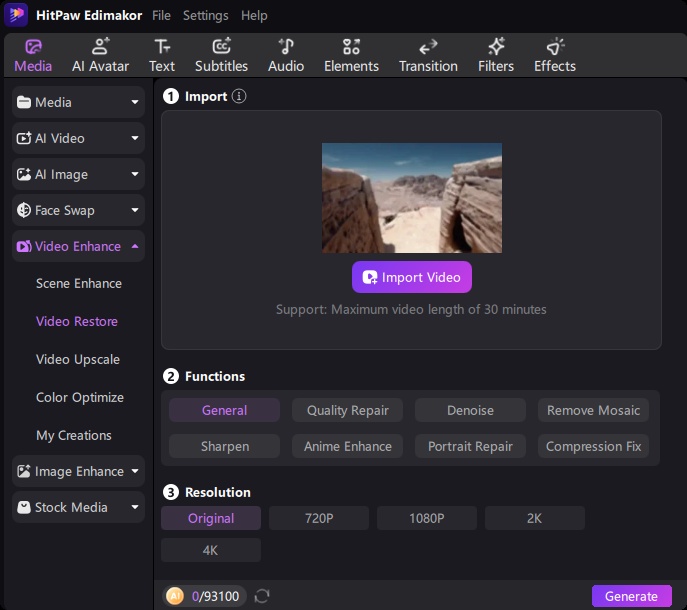
Task: Expand the AI Image dropdown arrow
Action: point(135,174)
